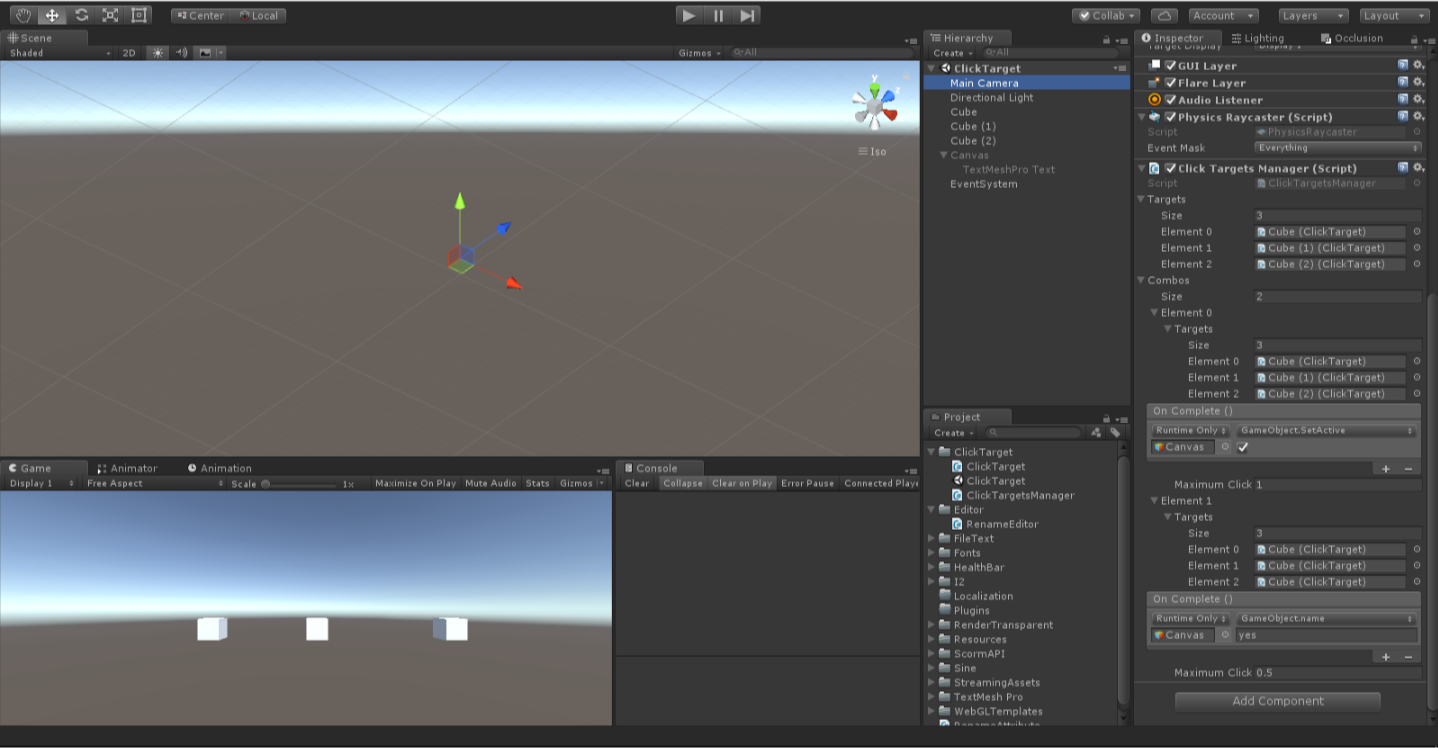The height and width of the screenshot is (748, 1438).
Task: Toggle the Audio Listener checkbox
Action: point(1170,100)
